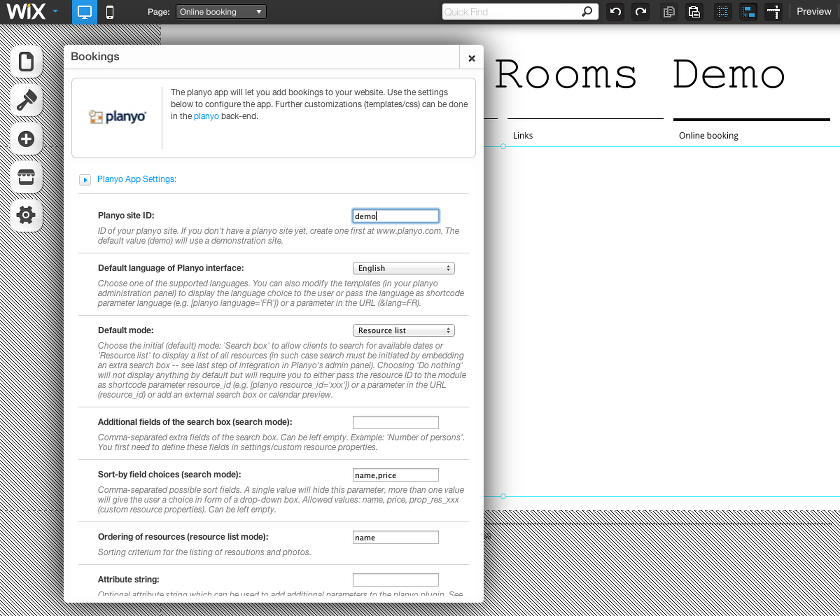Screen dimensions: 840x616
Task: Open the Default language dropdown
Action: pyautogui.click(x=403, y=268)
